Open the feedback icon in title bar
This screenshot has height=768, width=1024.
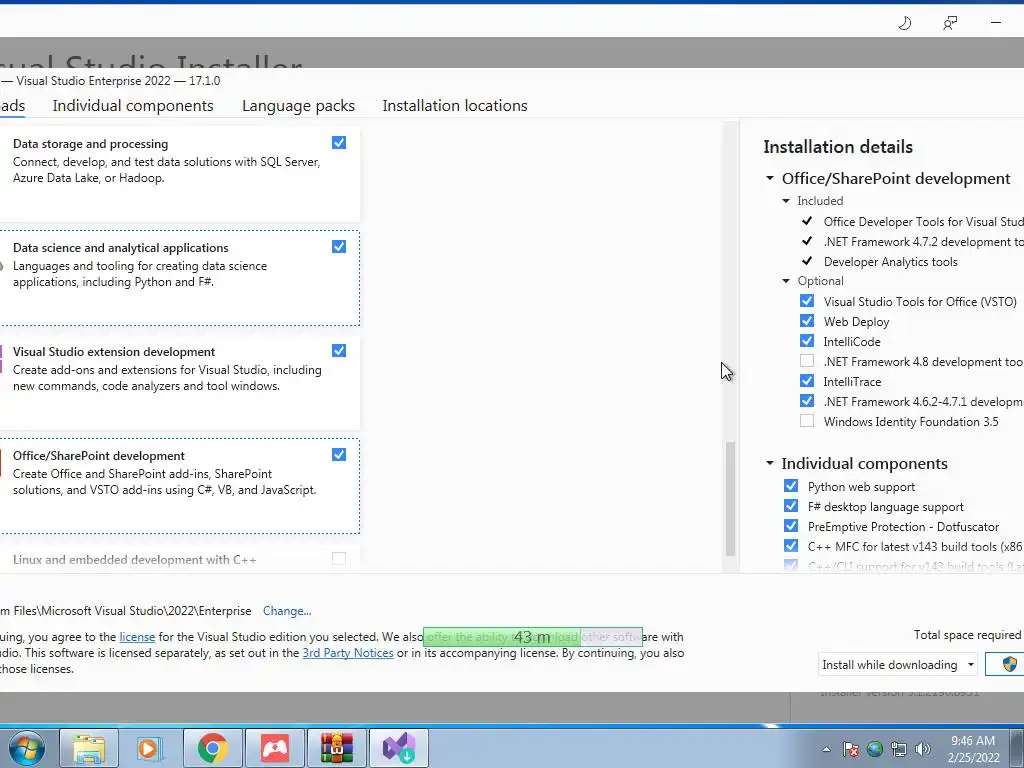[x=950, y=24]
